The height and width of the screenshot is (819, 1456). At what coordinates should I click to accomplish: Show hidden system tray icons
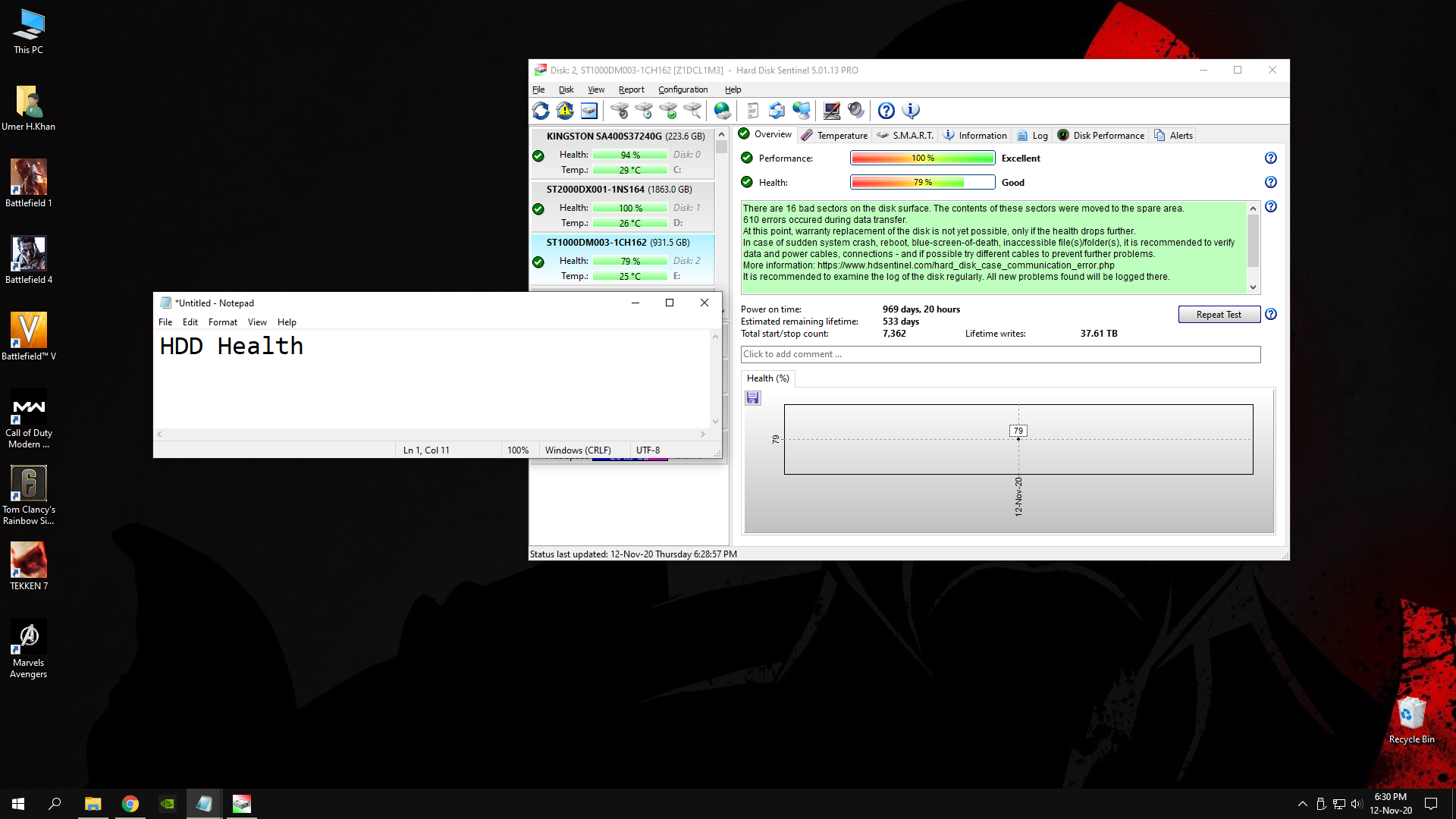tap(1302, 804)
